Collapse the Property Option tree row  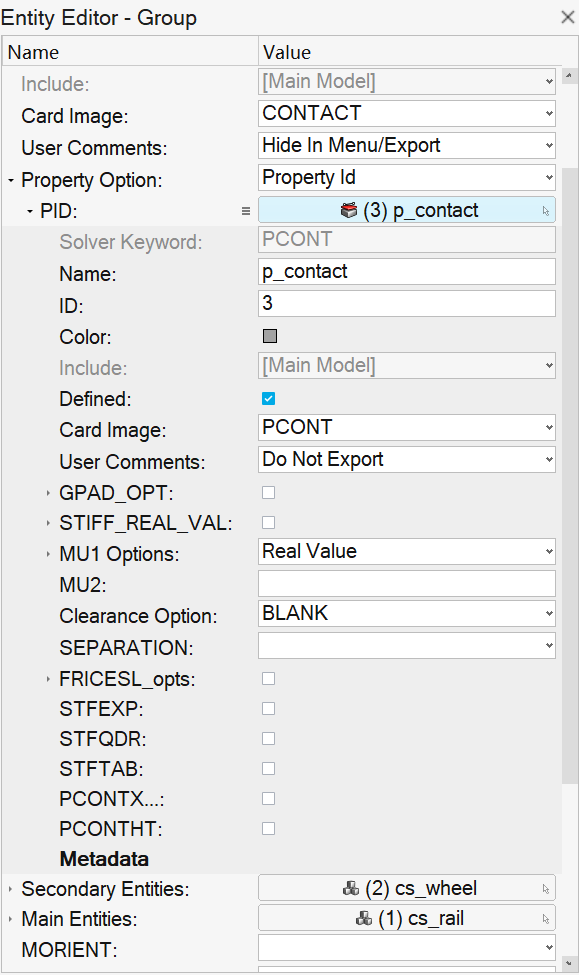11,180
